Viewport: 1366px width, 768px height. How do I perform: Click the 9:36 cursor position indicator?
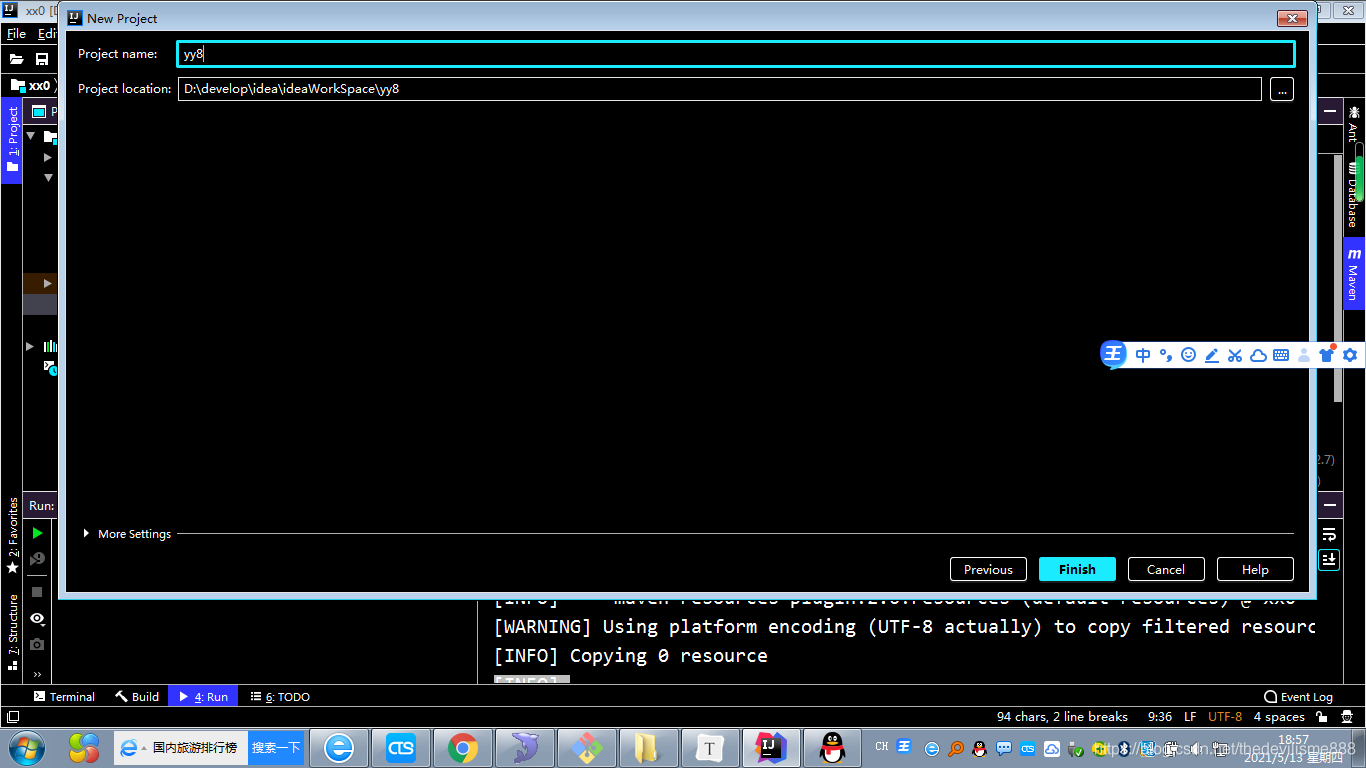[1160, 716]
